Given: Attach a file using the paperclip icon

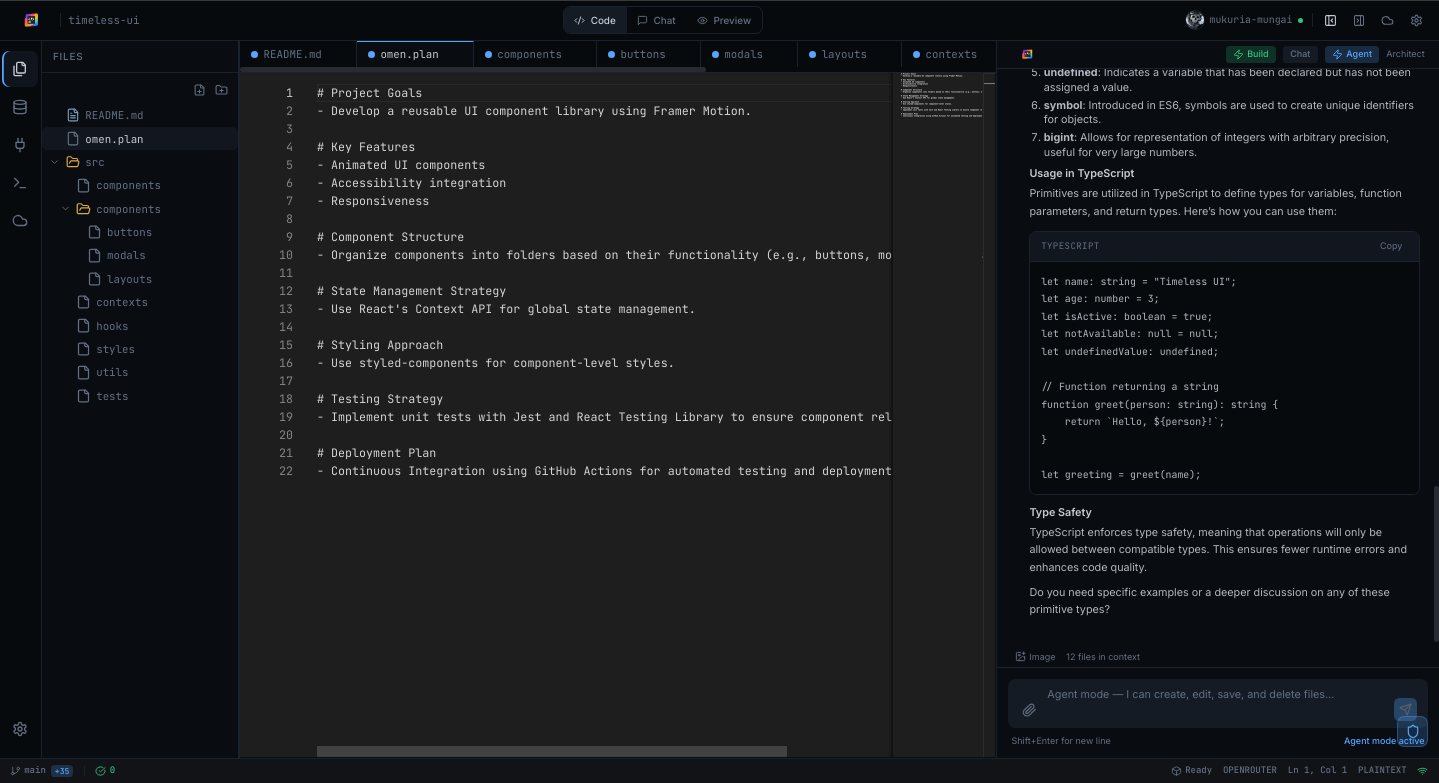Looking at the screenshot, I should pos(1029,710).
